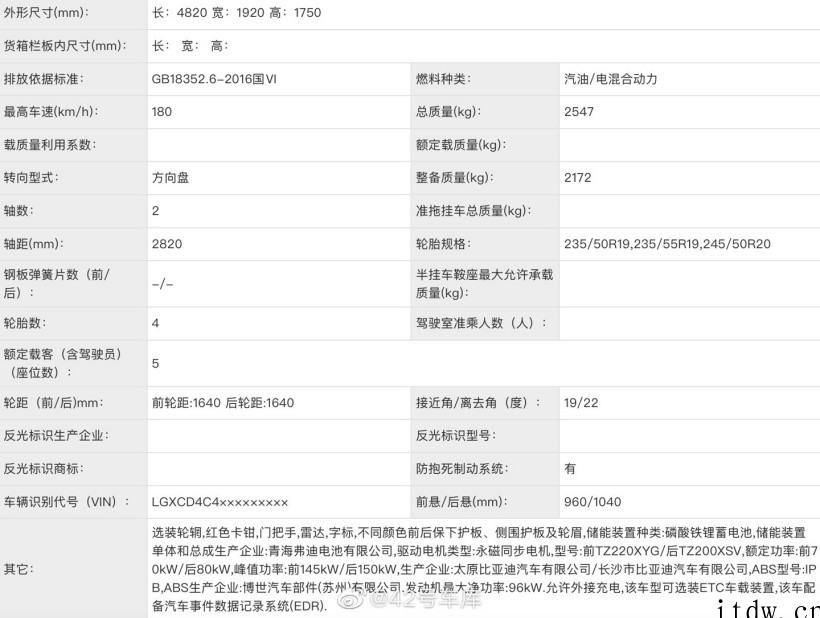
Task: Click the 排放依据标准 label
Action: point(44,79)
